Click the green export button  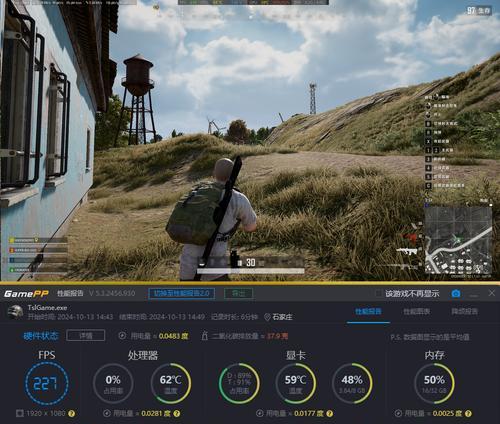[x=239, y=293]
